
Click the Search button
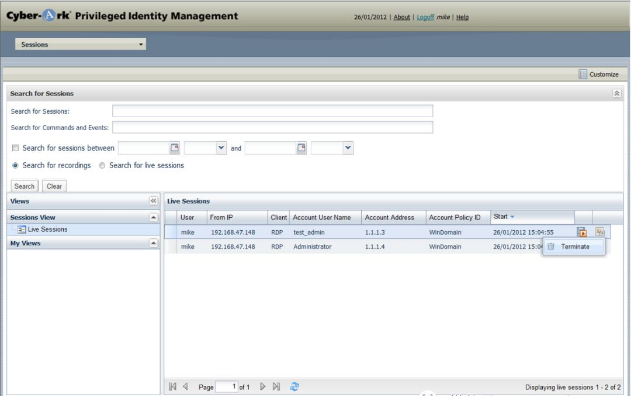[24, 186]
